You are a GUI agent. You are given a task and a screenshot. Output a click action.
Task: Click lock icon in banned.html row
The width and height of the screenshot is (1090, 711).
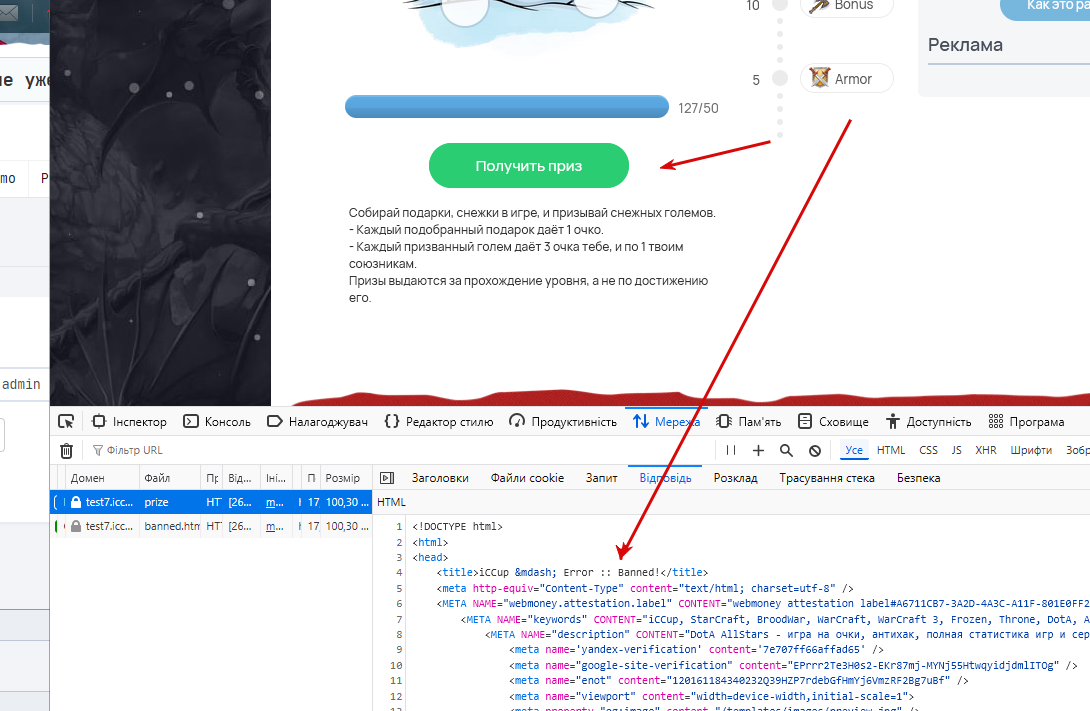click(x=76, y=526)
